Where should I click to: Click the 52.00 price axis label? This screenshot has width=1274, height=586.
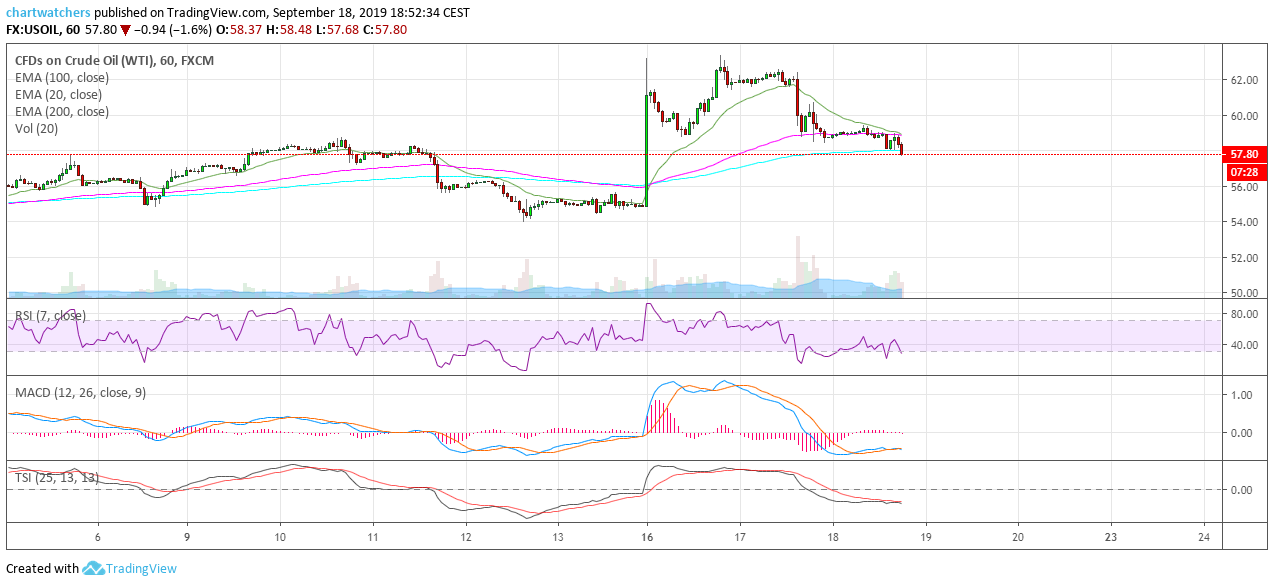[1245, 258]
